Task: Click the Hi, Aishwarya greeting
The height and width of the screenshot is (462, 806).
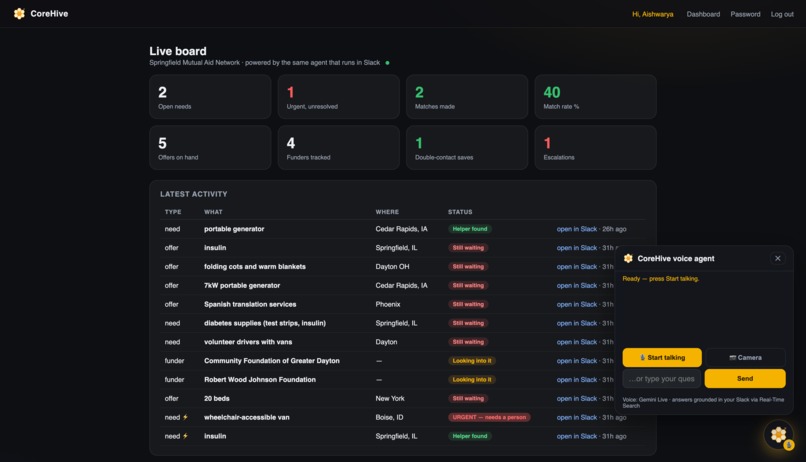Action: tap(653, 14)
